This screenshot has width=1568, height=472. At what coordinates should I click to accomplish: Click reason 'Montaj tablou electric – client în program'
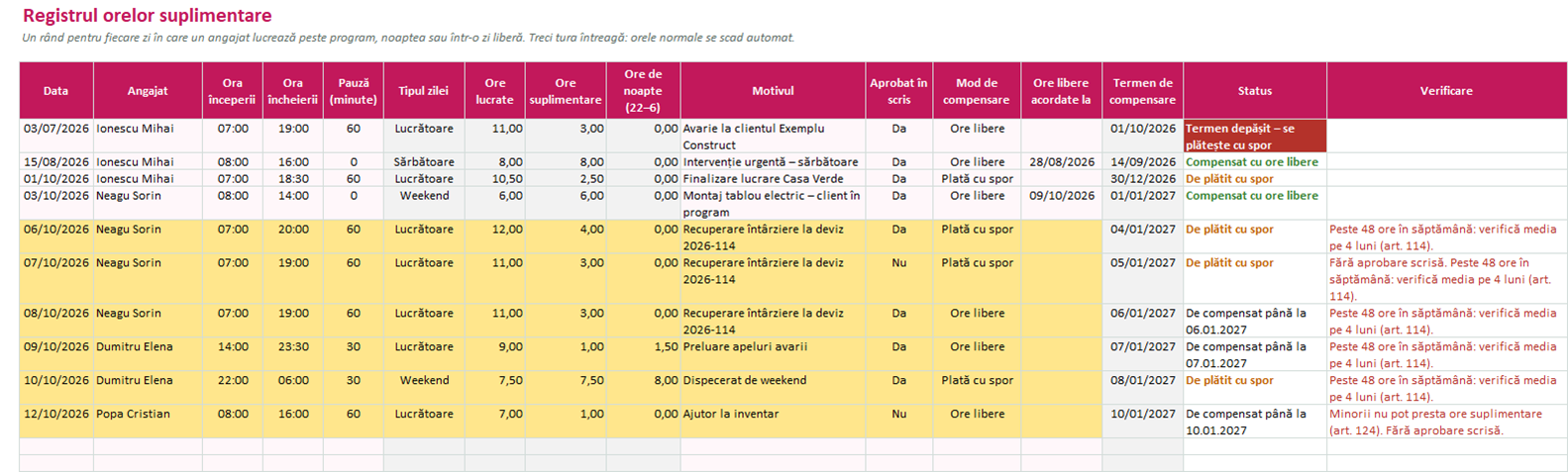[x=772, y=204]
